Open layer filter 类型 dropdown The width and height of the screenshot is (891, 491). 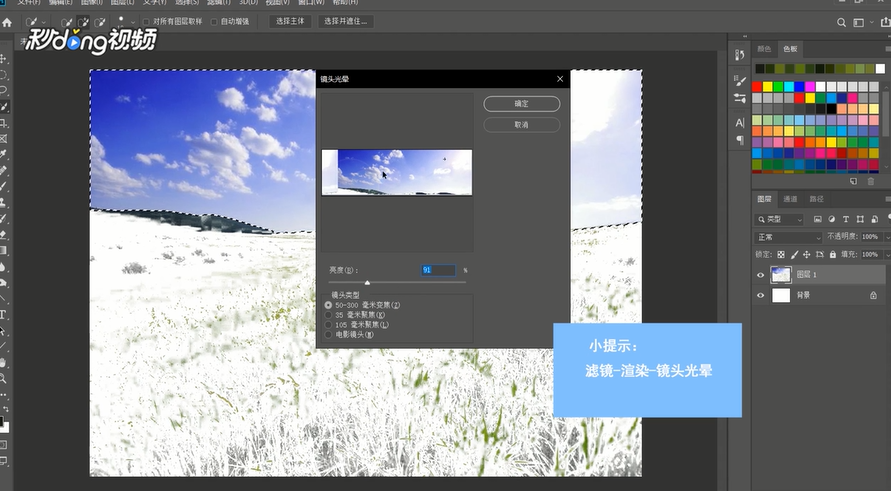(x=780, y=219)
